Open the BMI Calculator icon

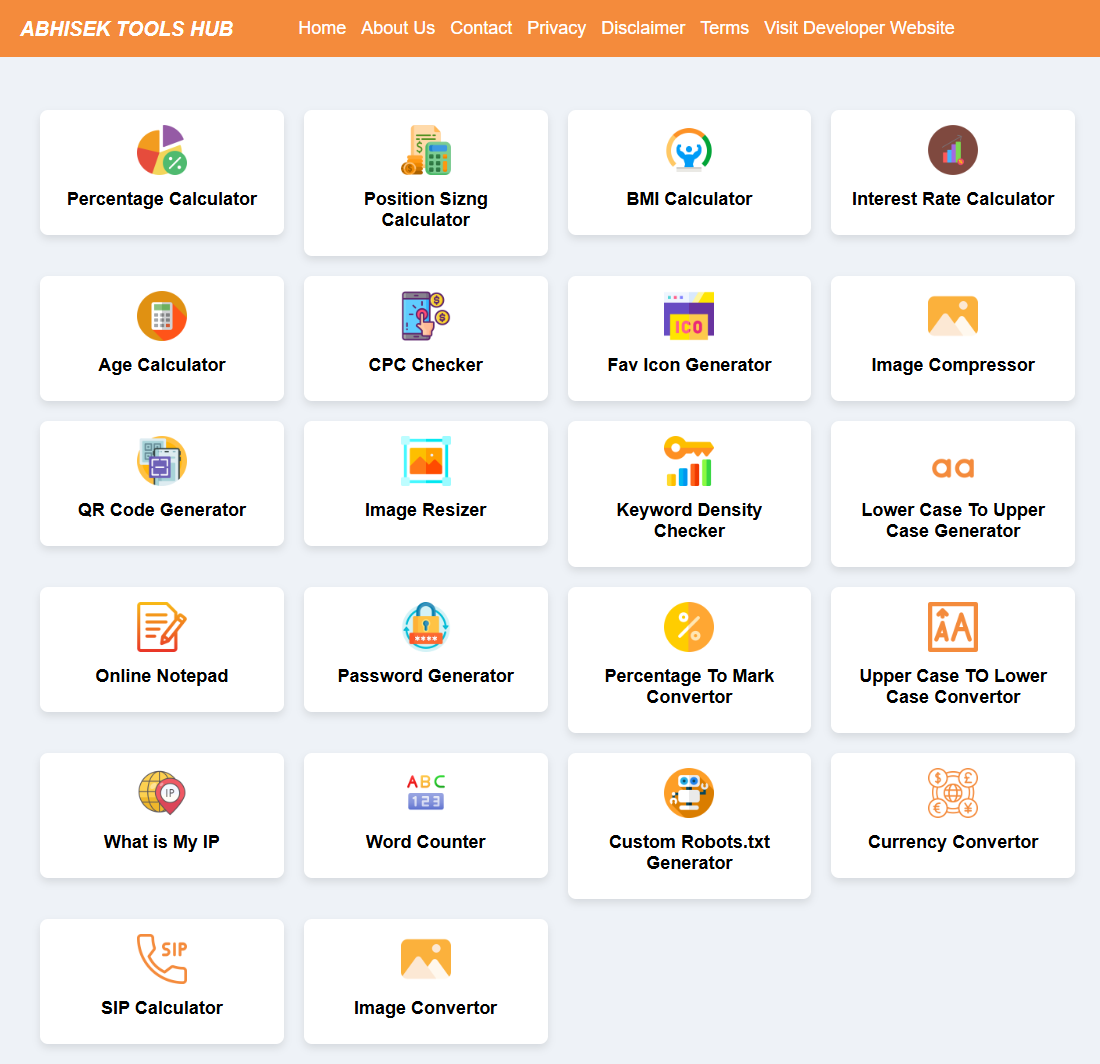[689, 151]
